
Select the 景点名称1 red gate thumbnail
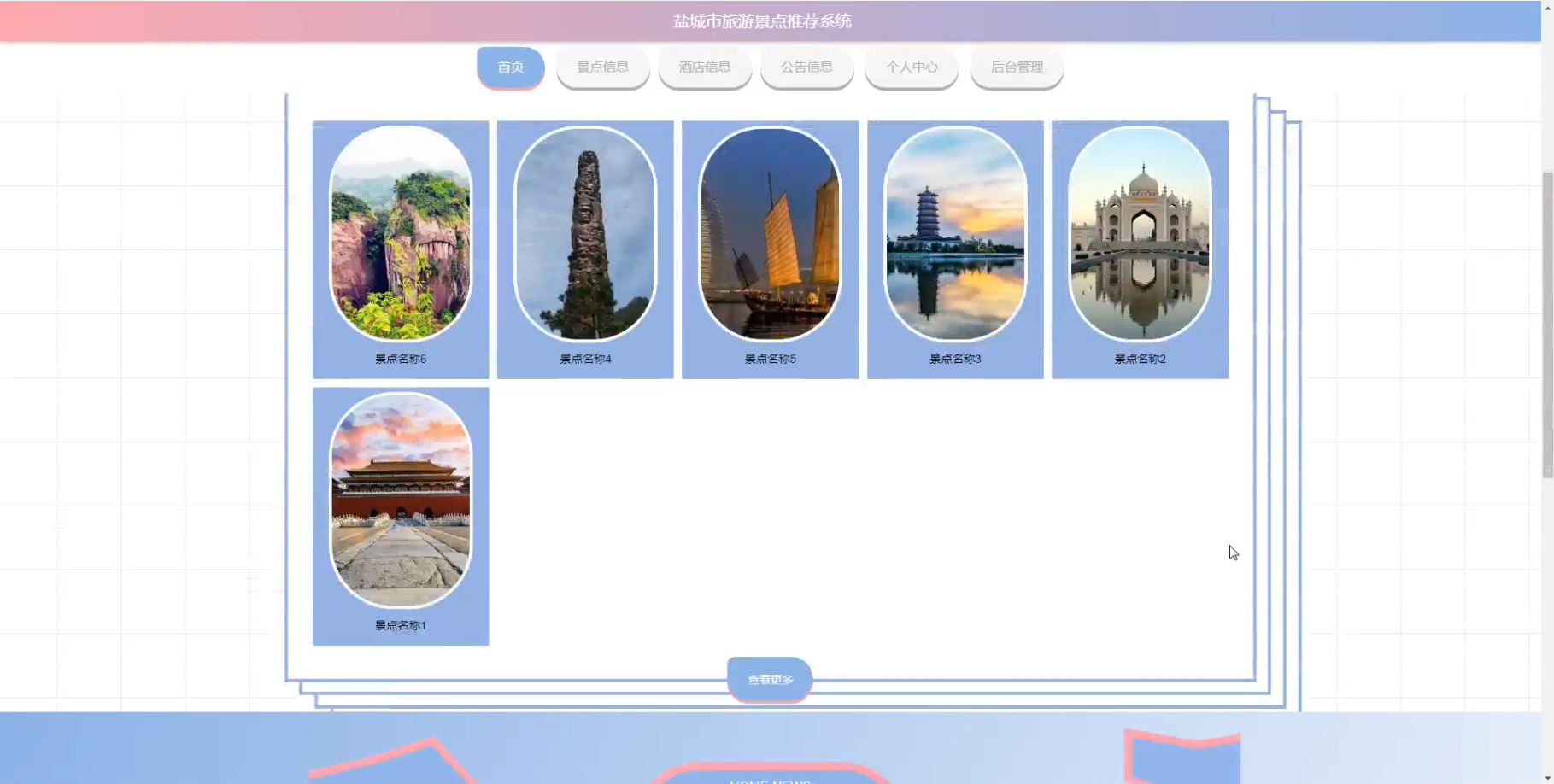coord(401,500)
